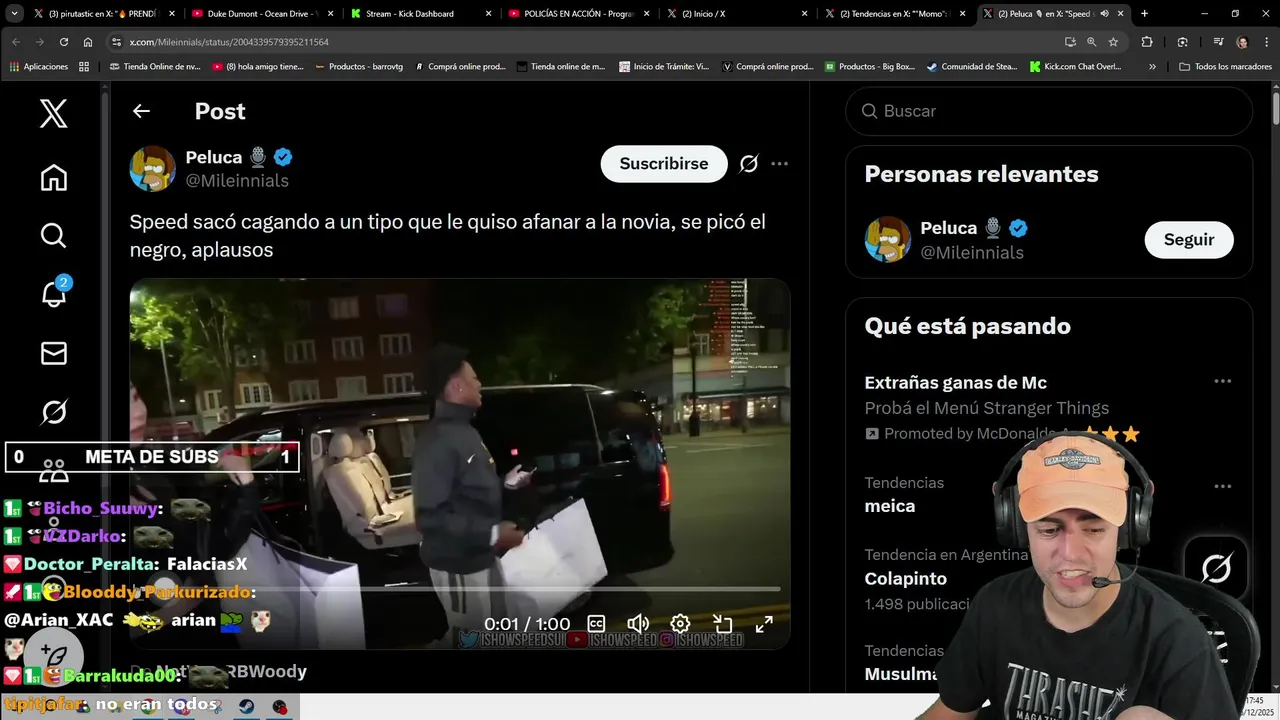The height and width of the screenshot is (720, 1280).
Task: Close the Duke Dumont tab
Action: 330,14
